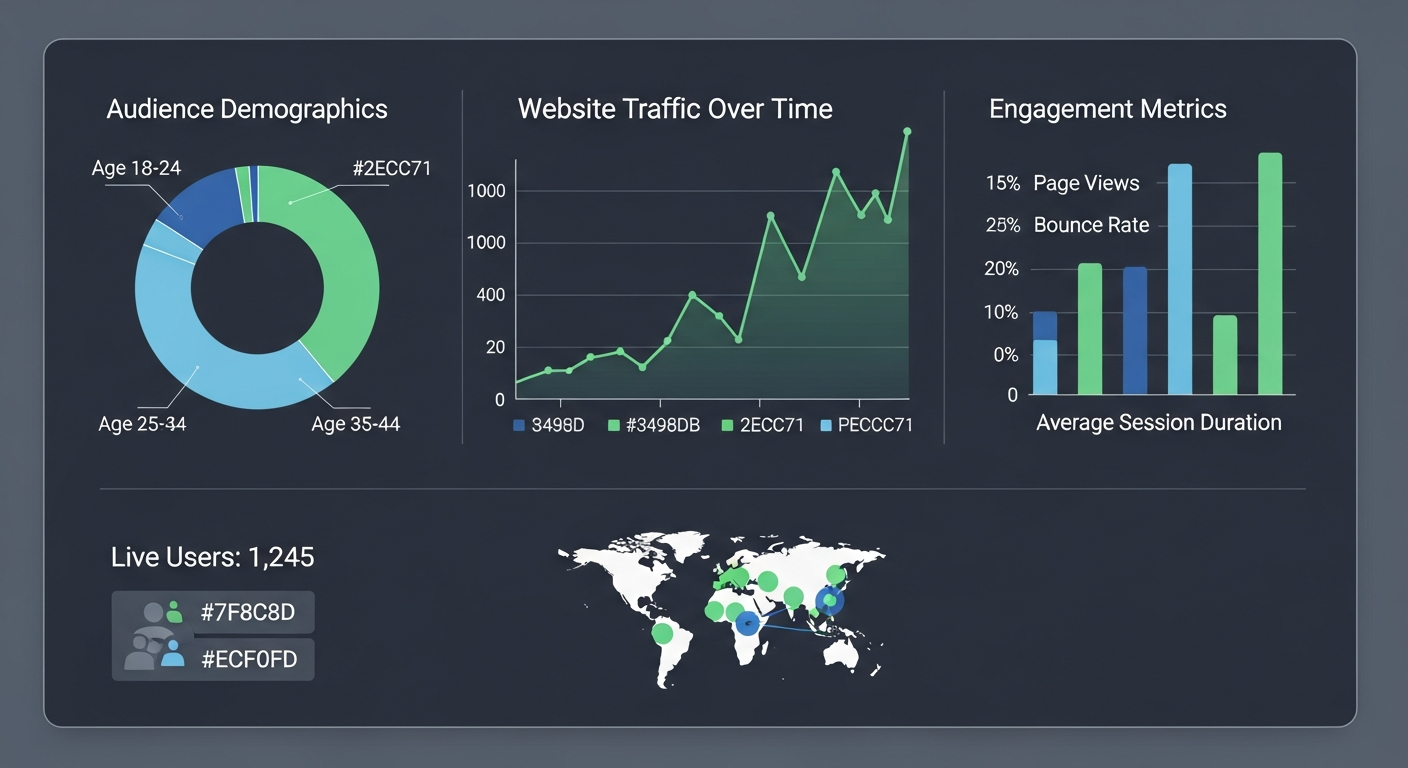Click the Live Users: 1,245 counter
The width and height of the screenshot is (1408, 768).
click(211, 557)
